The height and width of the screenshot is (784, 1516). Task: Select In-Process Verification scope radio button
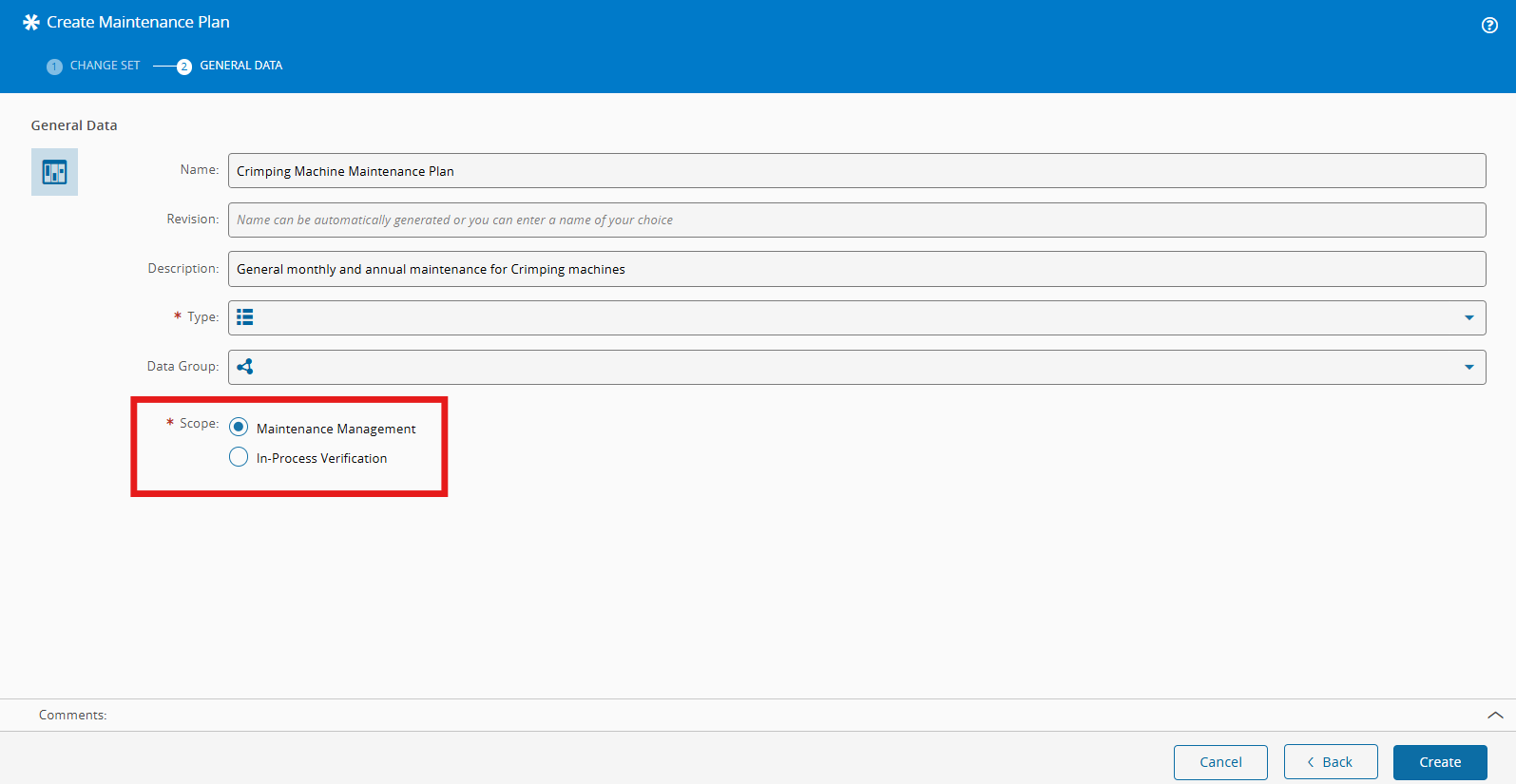point(239,457)
